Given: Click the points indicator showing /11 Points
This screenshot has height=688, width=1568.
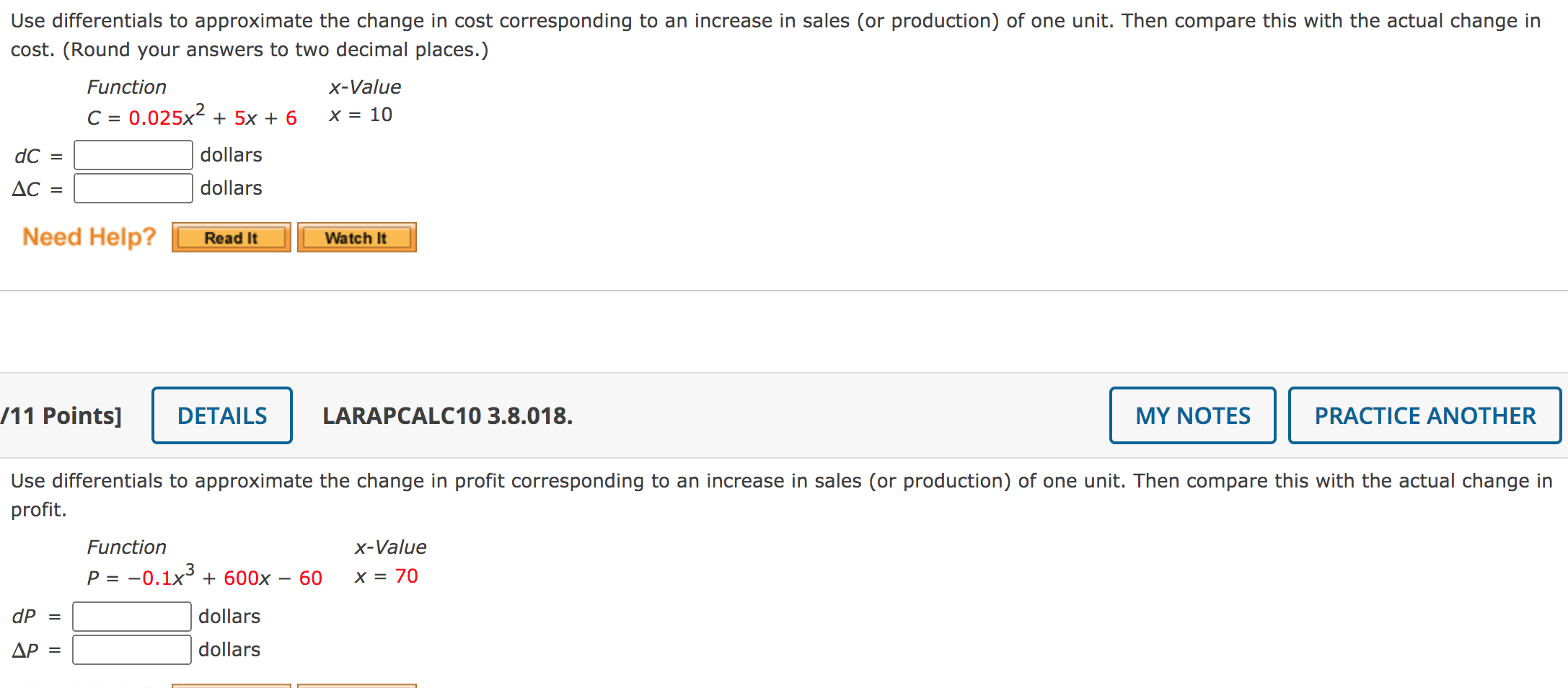Looking at the screenshot, I should click(61, 415).
